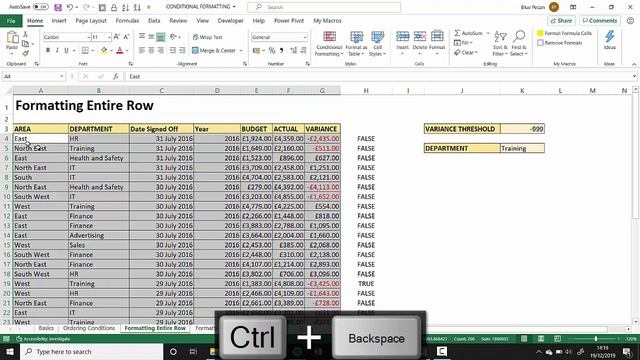Switch to the Basics sheet tab
This screenshot has height=360, width=640.
(46, 328)
